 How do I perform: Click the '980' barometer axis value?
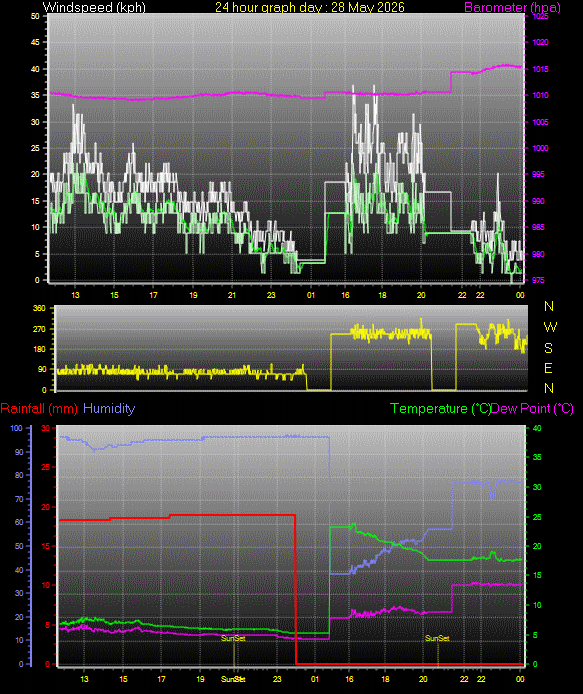tap(538, 254)
